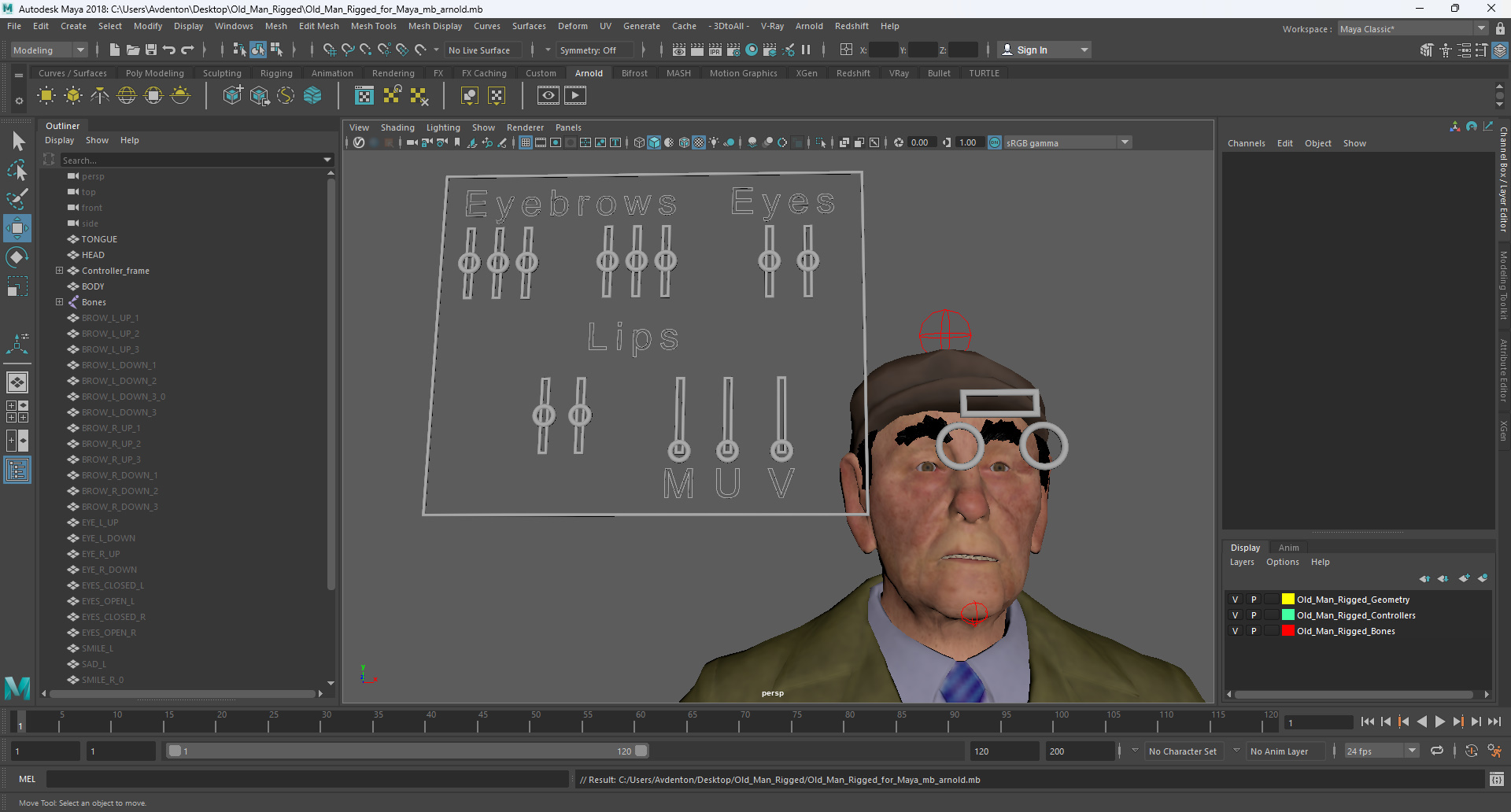Click the MEL command language button

(x=28, y=779)
